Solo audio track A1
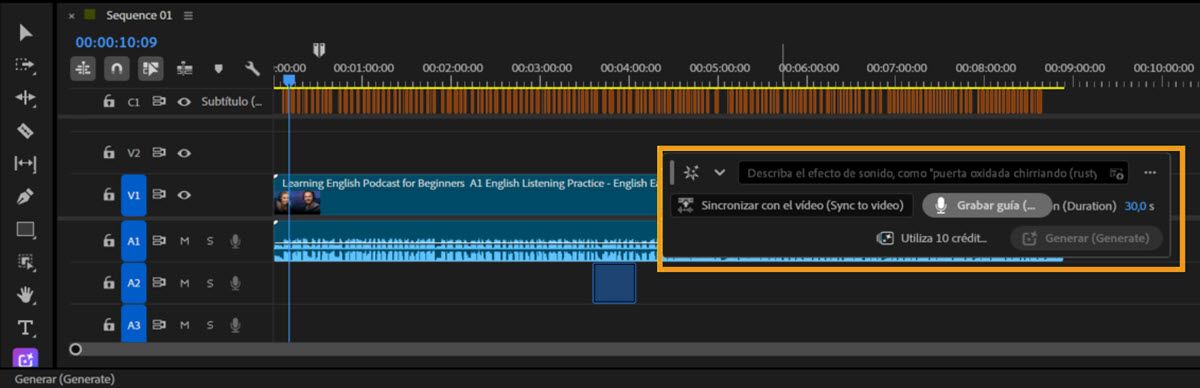Screen dimensions: 1200x388 pos(209,241)
